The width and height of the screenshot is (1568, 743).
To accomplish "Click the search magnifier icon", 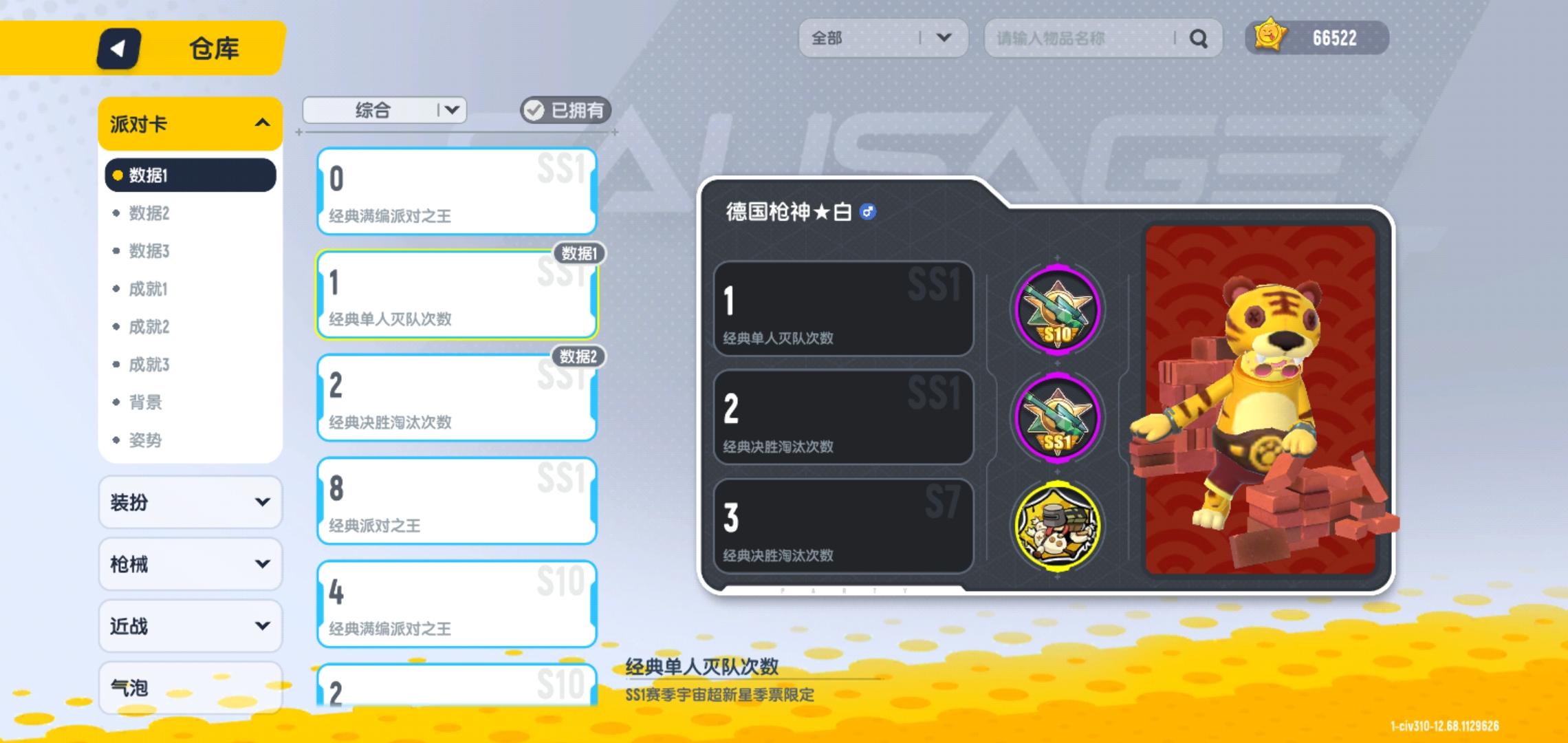I will (1199, 39).
